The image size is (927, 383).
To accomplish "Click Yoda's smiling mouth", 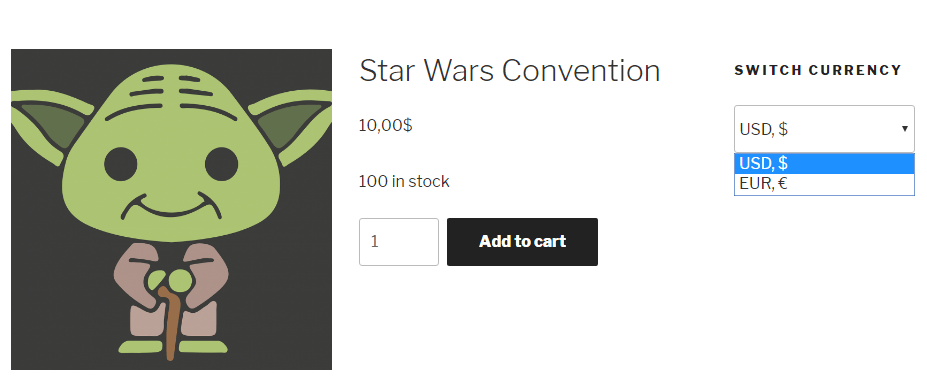I will [171, 206].
